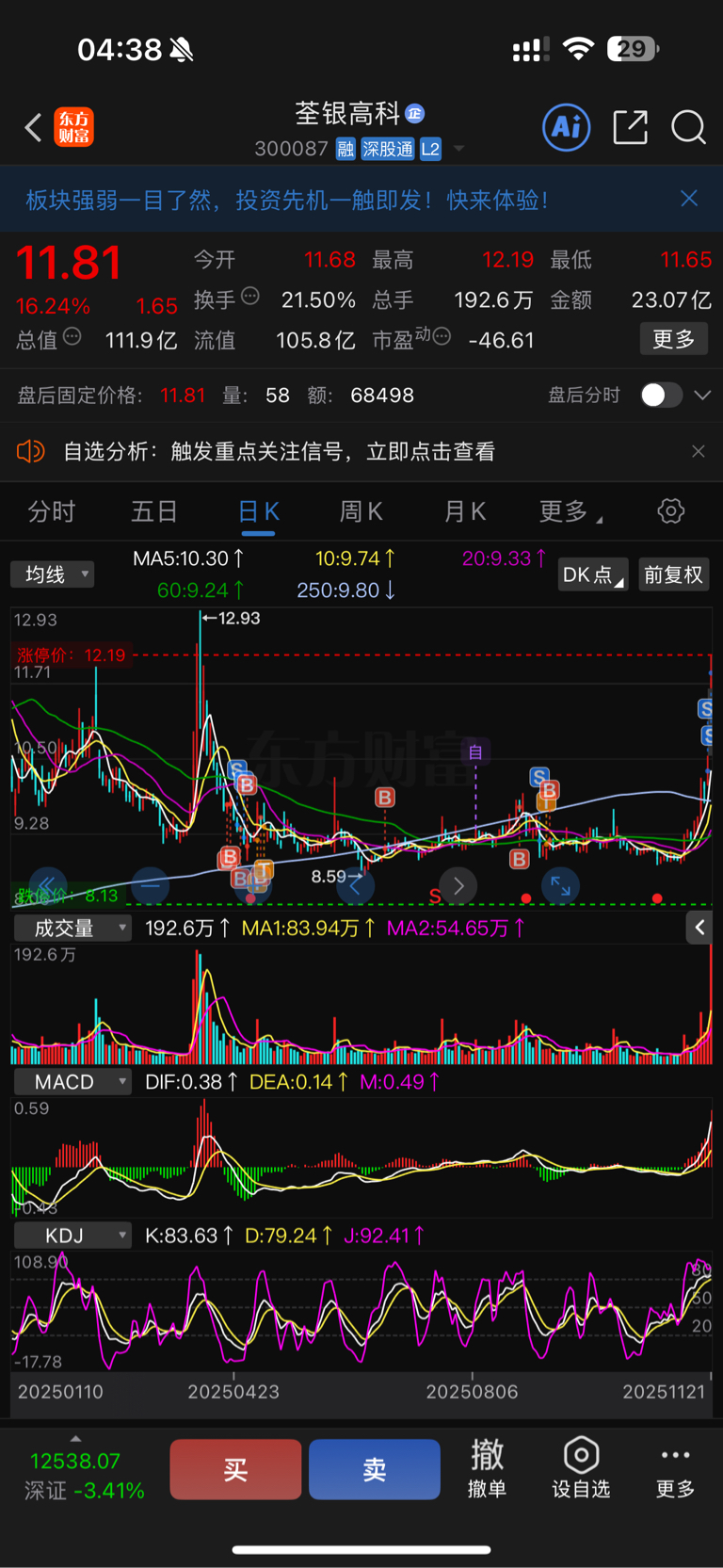The width and height of the screenshot is (723, 1568).
Task: Select the 日K tab
Action: pos(258,511)
